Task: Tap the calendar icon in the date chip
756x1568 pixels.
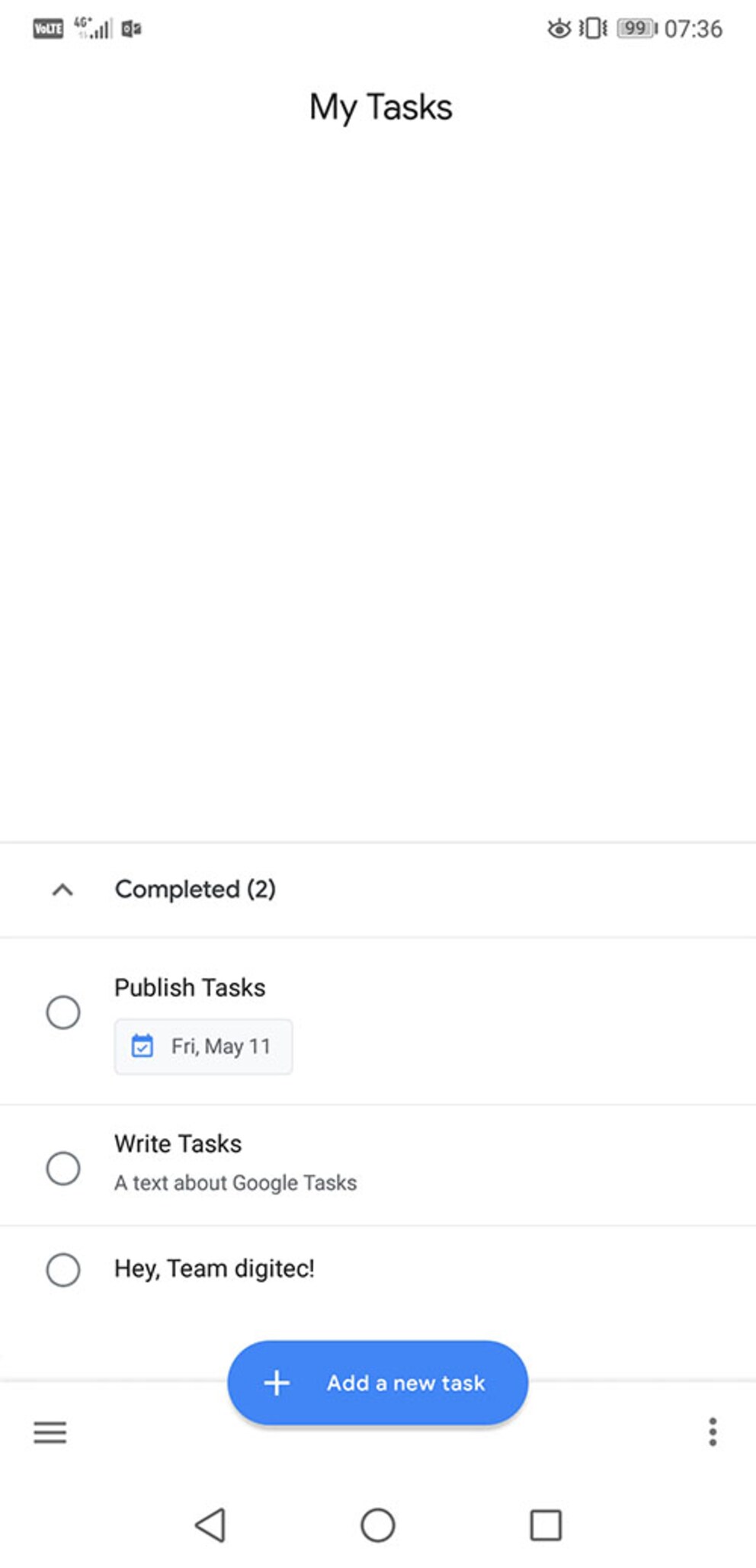Action: pos(143,1046)
